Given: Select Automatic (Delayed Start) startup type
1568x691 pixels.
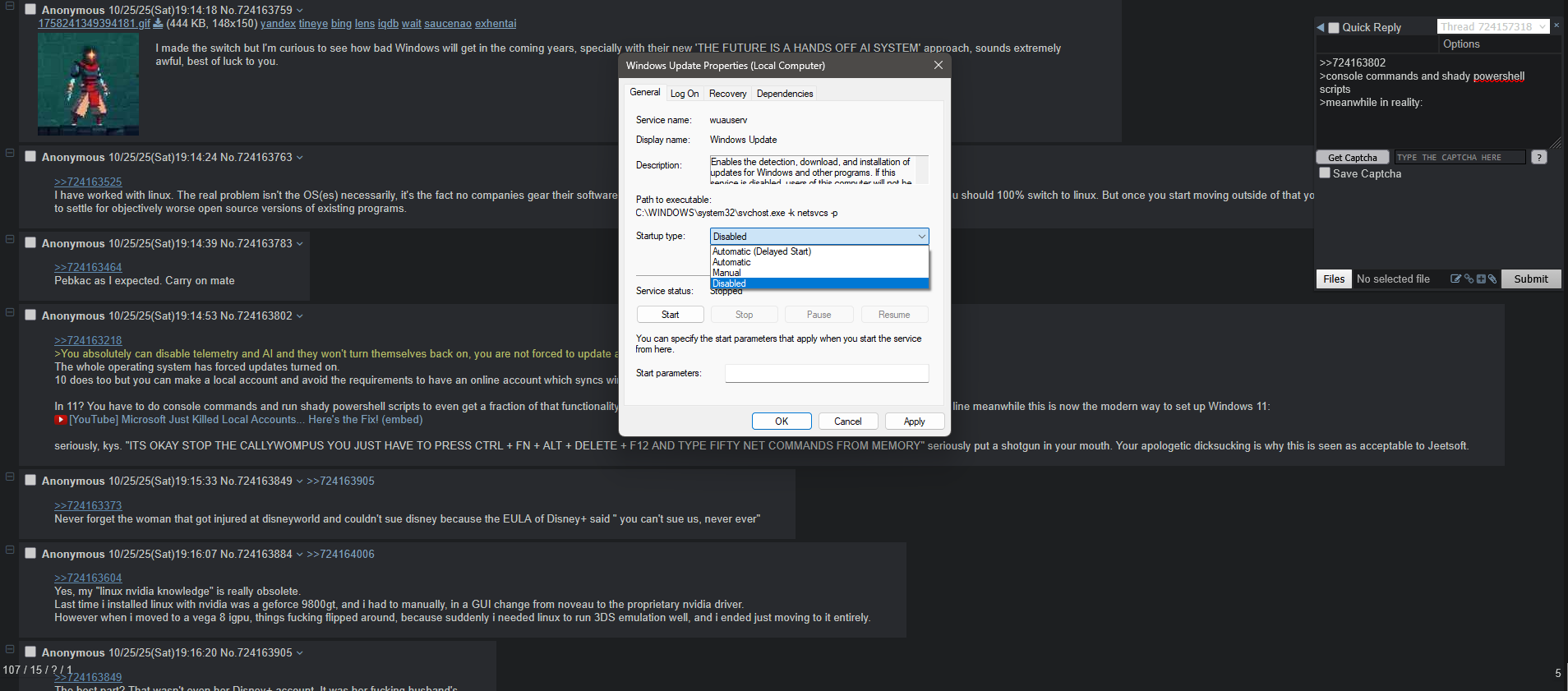Looking at the screenshot, I should pos(819,251).
